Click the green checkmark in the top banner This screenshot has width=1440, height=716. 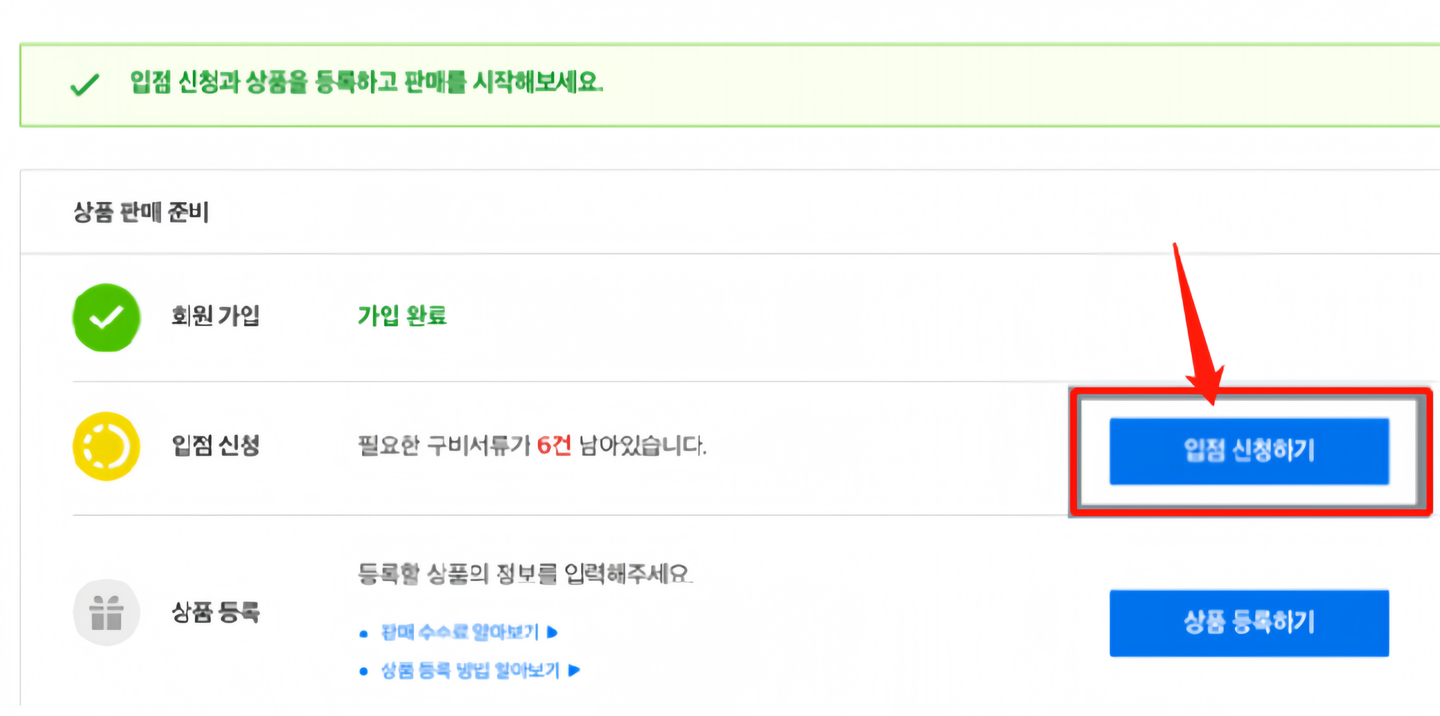click(x=85, y=85)
